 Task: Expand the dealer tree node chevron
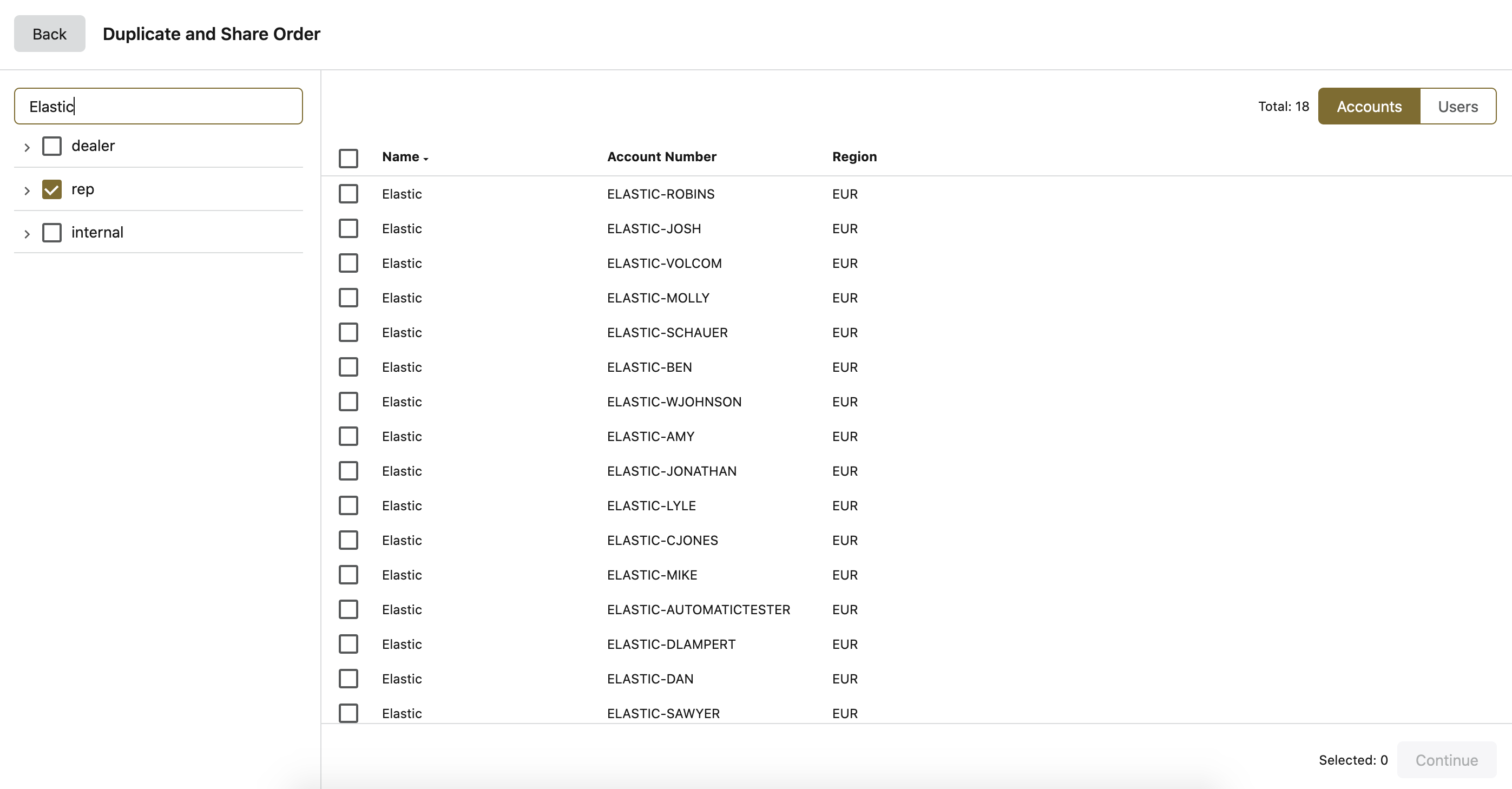pos(27,147)
